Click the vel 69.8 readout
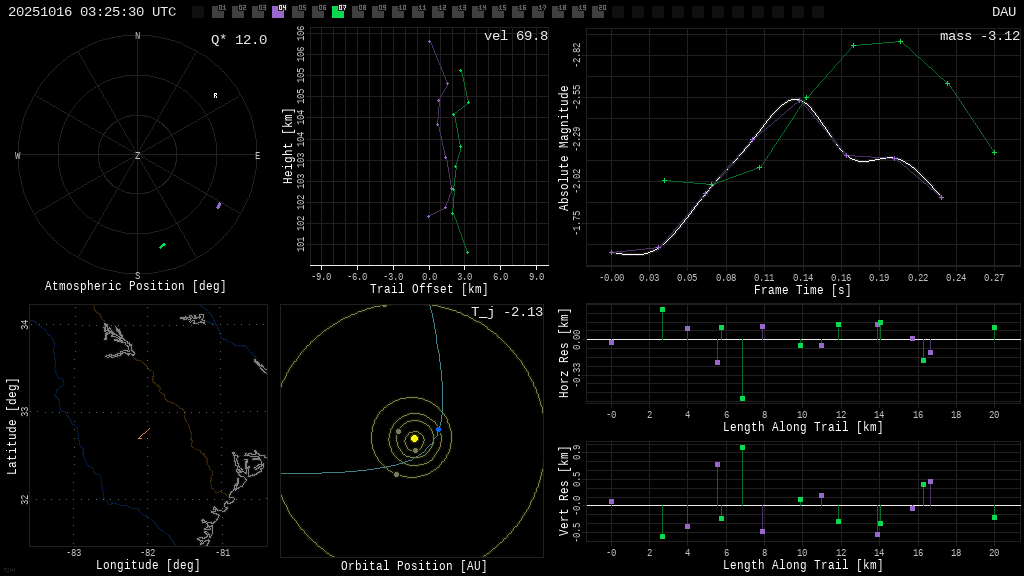1024x576 pixels. pyautogui.click(x=516, y=36)
